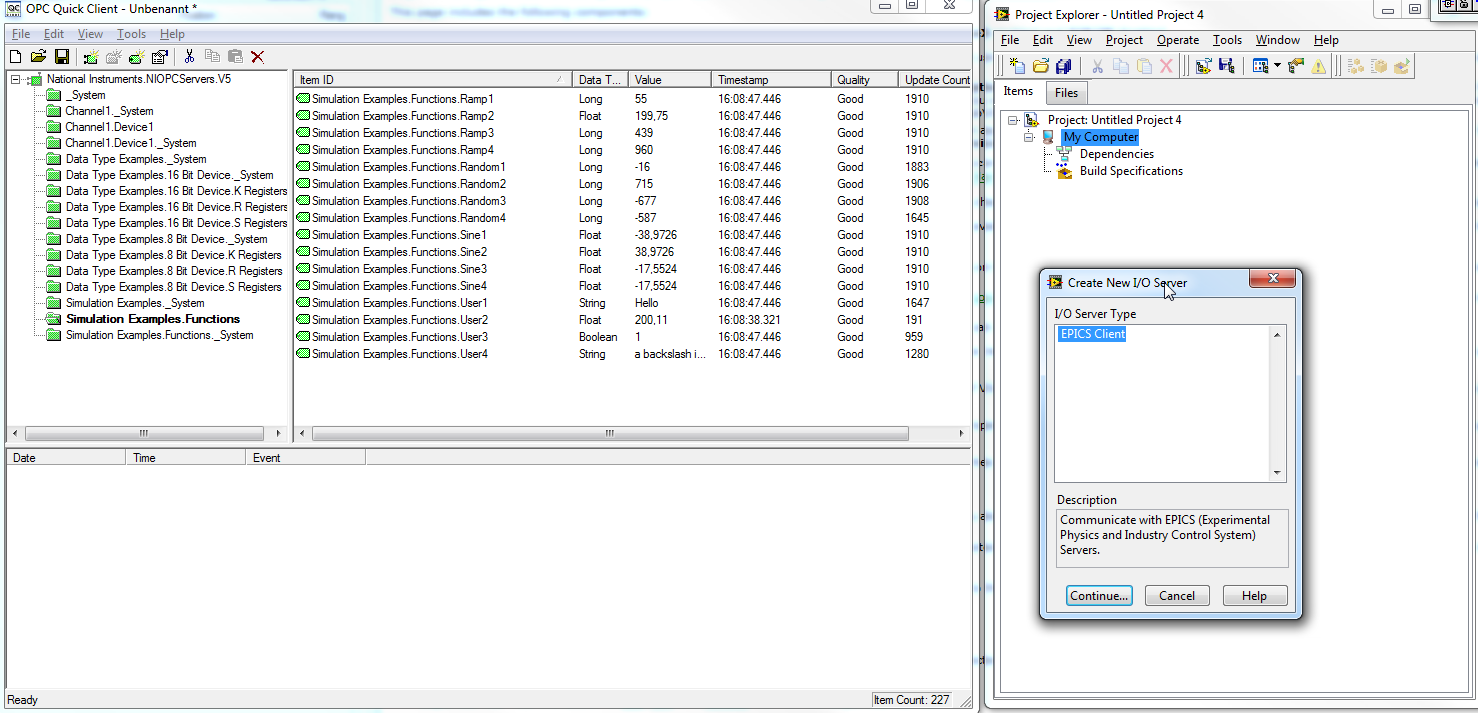Click Cancel button in Create New I/O Server
The width and height of the screenshot is (1478, 713).
pos(1177,596)
